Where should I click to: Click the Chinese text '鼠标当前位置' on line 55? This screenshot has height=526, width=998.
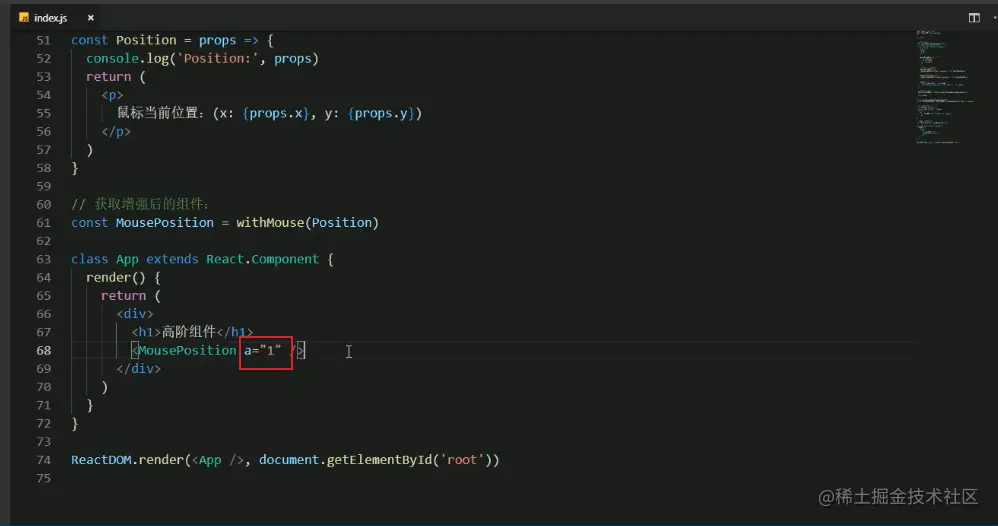pos(157,113)
